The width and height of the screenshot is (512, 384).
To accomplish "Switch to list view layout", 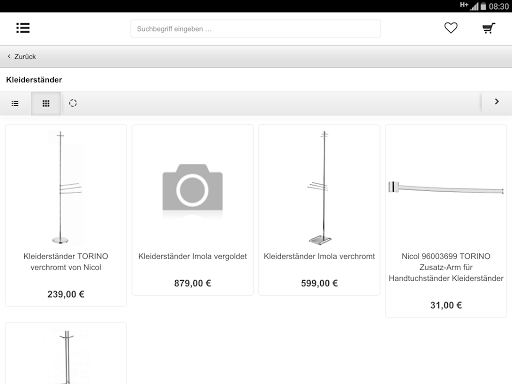I will pos(15,103).
